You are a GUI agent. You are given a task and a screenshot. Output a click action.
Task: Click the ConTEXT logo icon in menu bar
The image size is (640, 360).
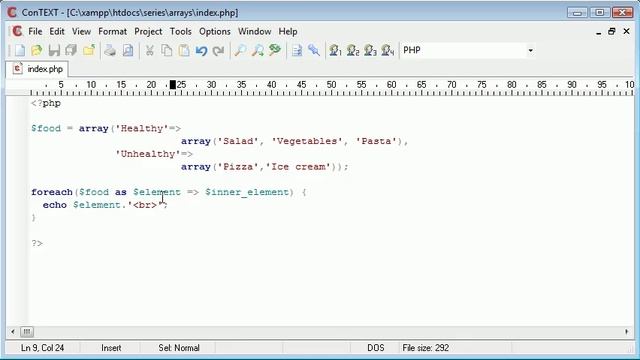point(17,31)
